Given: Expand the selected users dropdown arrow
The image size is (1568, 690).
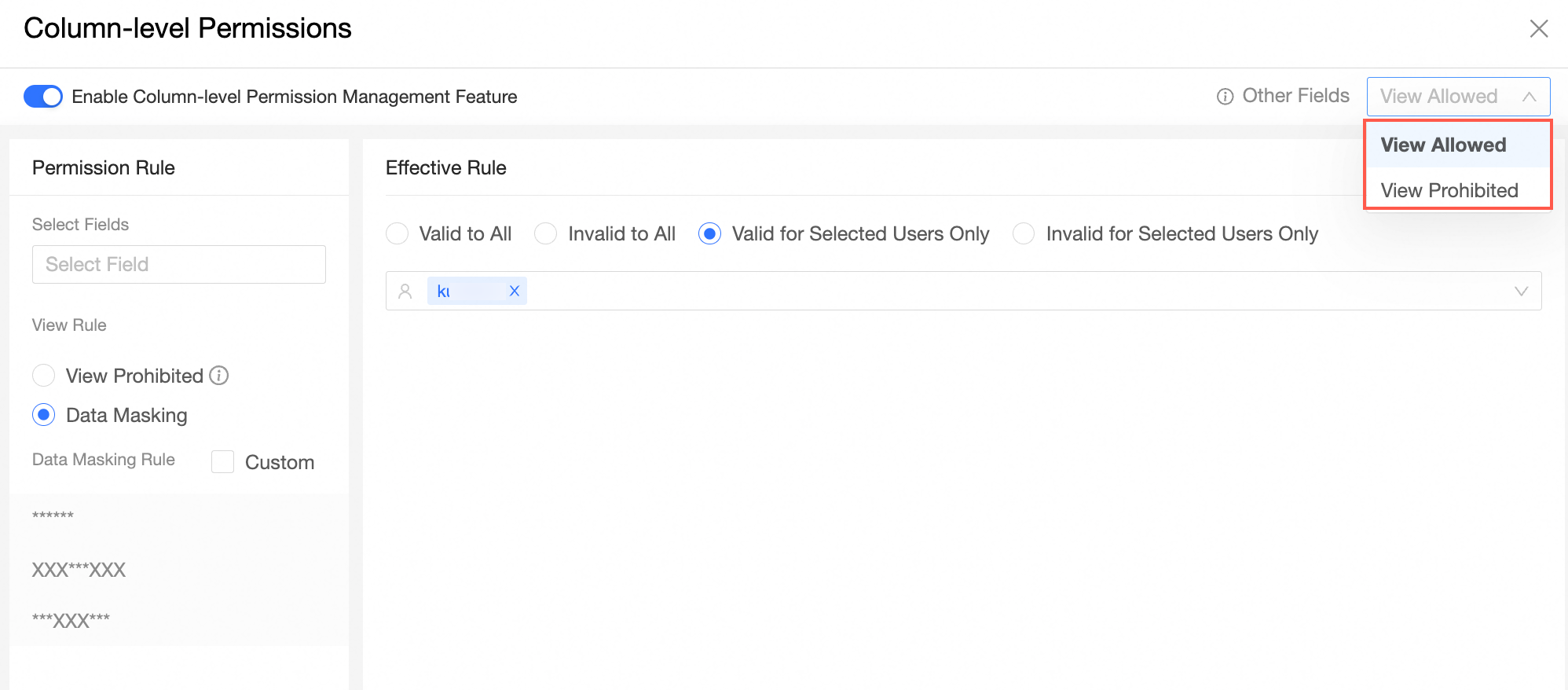Looking at the screenshot, I should point(1521,291).
